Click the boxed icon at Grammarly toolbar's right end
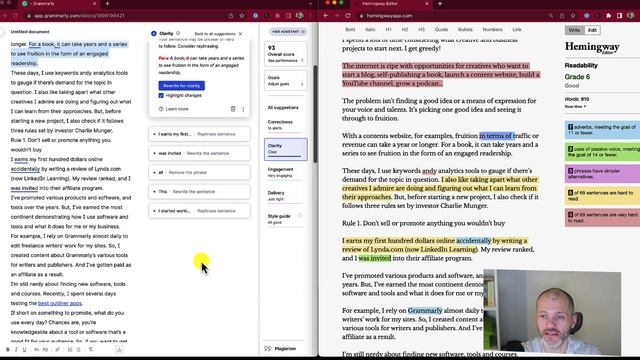The height and width of the screenshot is (360, 640). (x=119, y=349)
